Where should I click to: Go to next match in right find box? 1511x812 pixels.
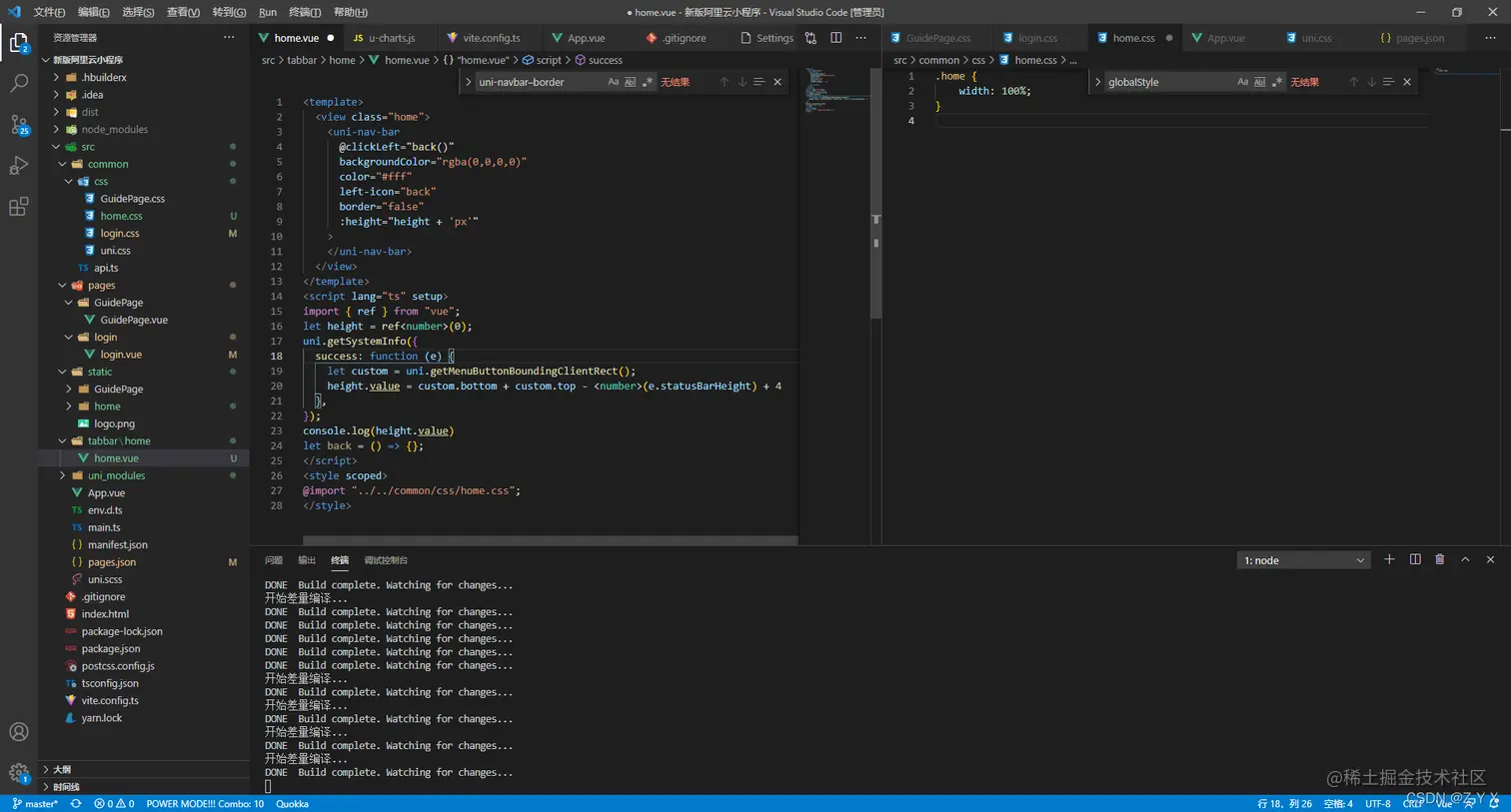[1371, 82]
